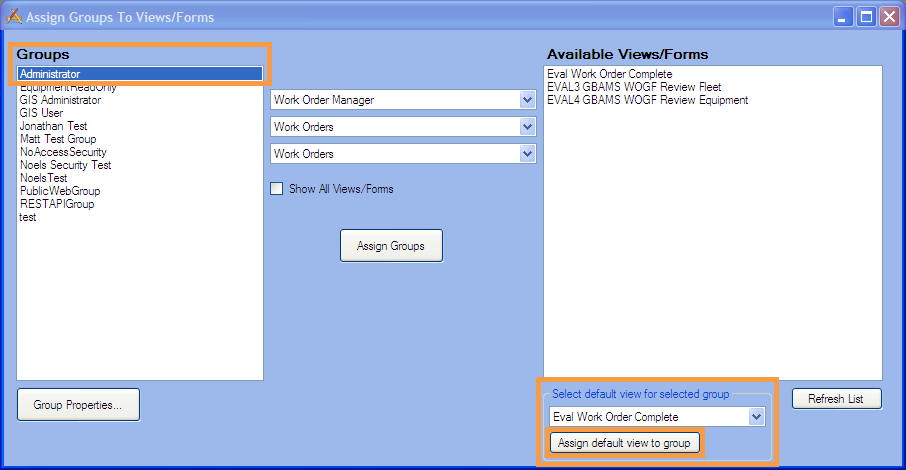The image size is (906, 470).
Task: Open Group Properties dialog
Action: tap(78, 405)
